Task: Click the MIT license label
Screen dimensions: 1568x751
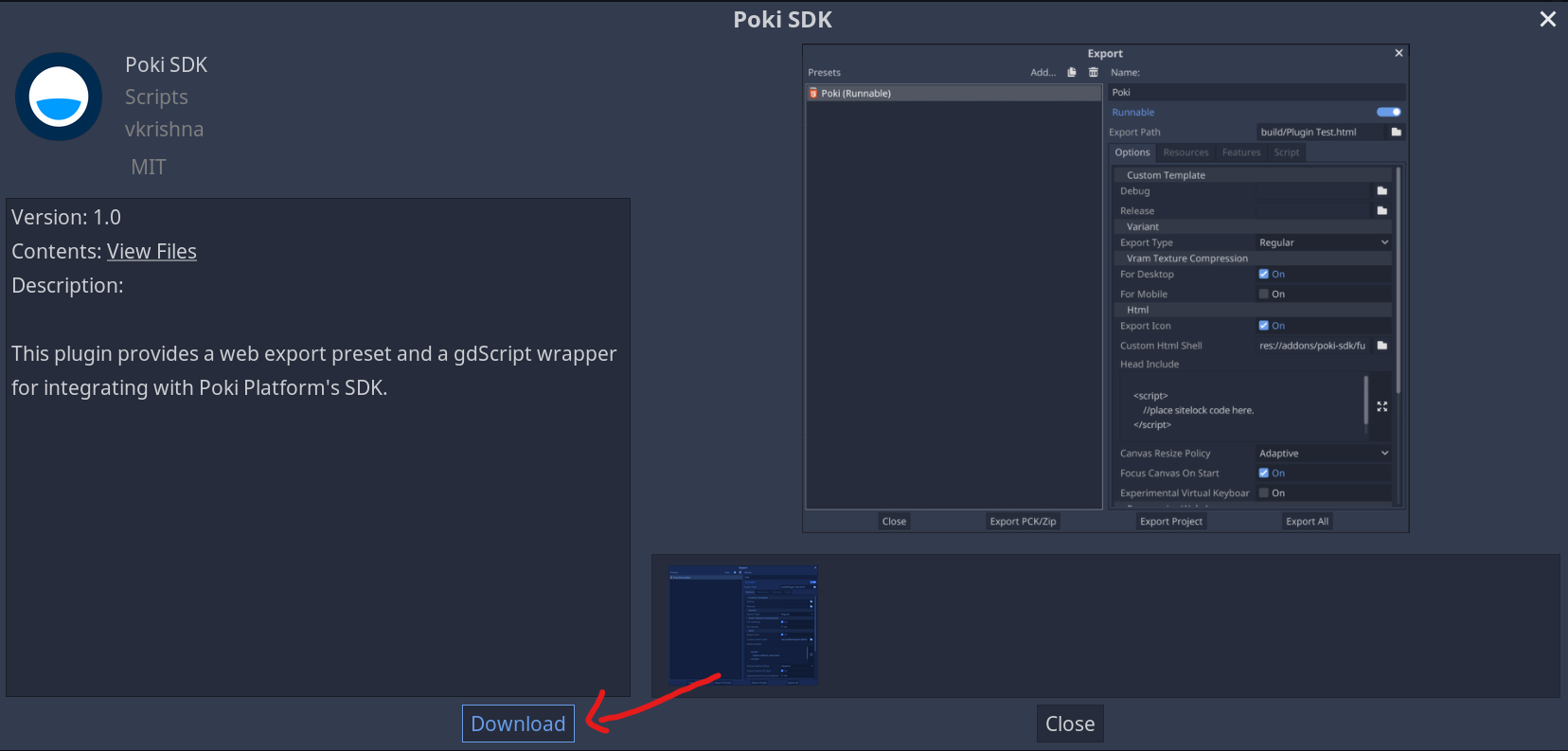Action: tap(148, 167)
